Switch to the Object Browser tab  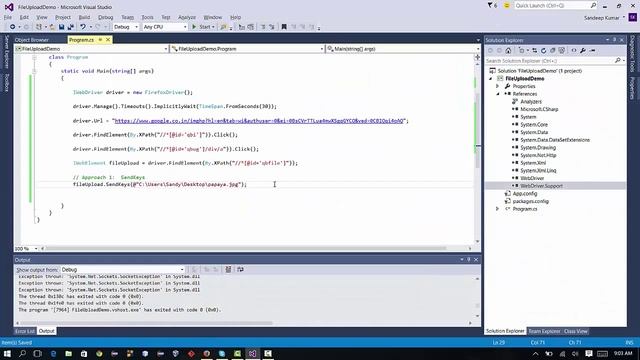[32, 40]
